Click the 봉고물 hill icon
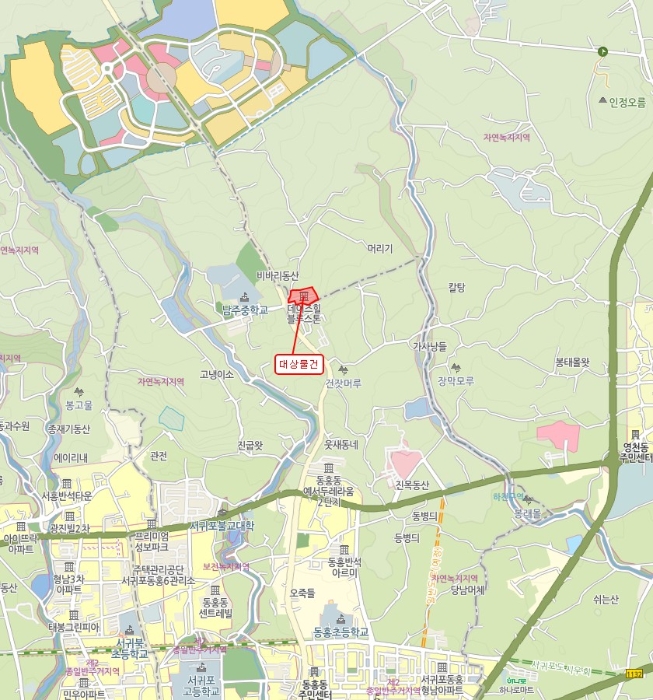 79,392
